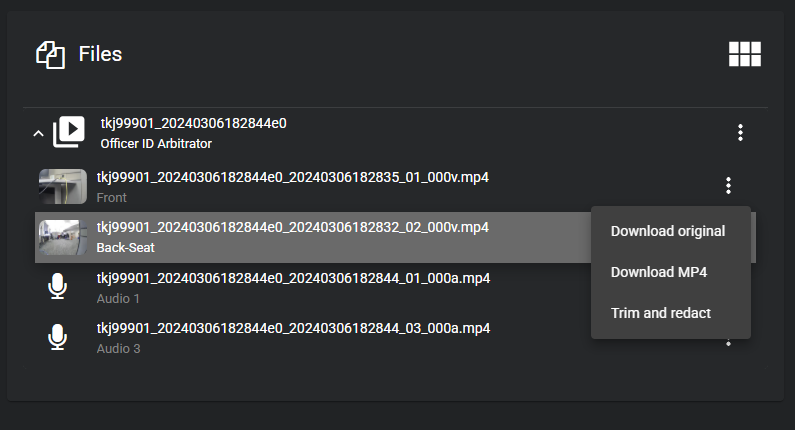The image size is (795, 430).
Task: Click the tkj99901_20240306182844e0 group title
Action: click(193, 124)
